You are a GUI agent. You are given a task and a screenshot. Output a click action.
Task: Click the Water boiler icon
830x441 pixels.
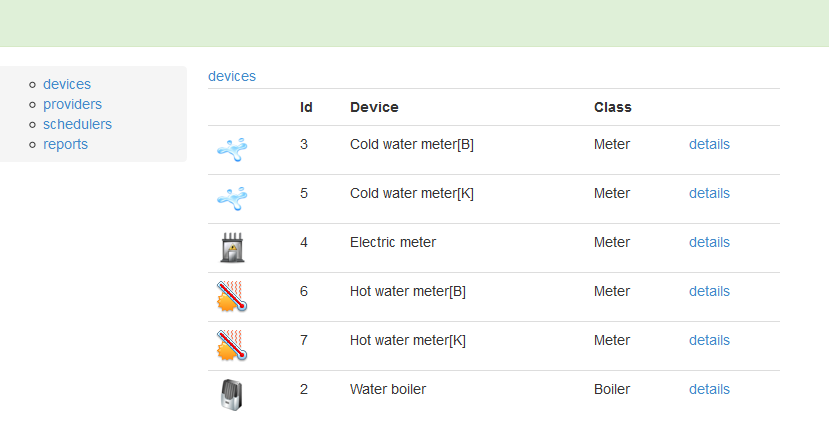[232, 395]
